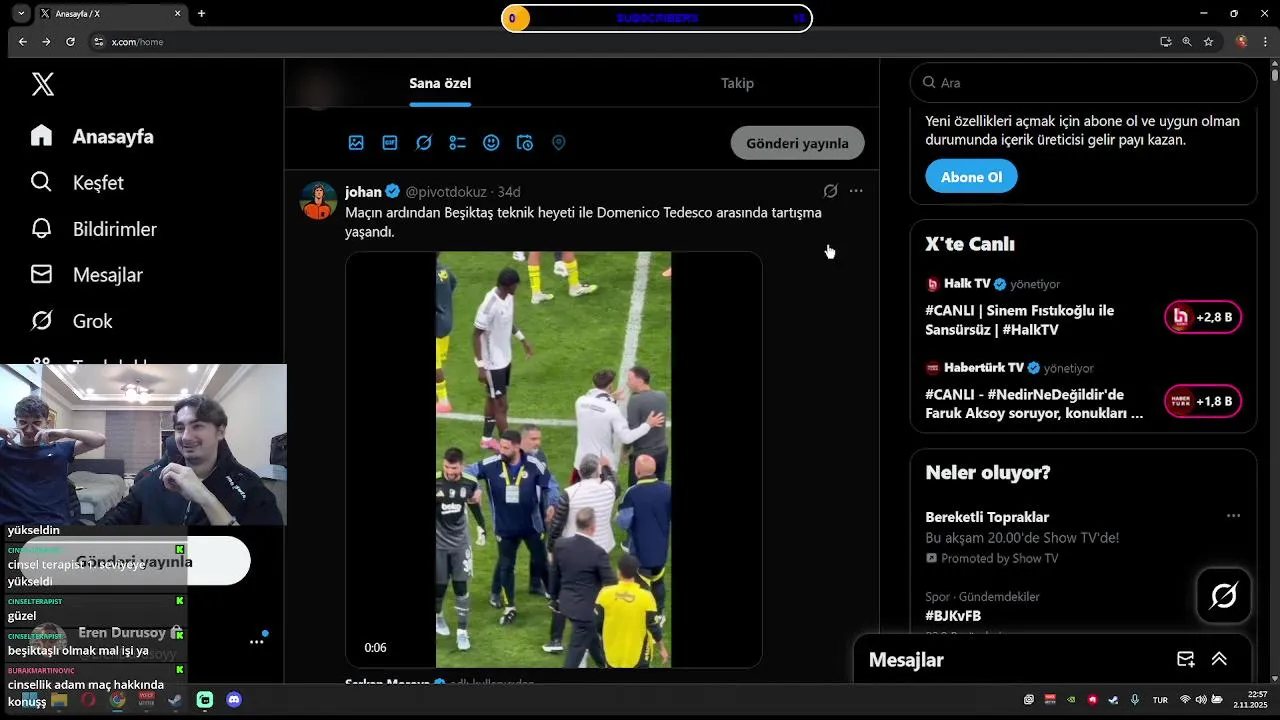
Task: Click the Abone Ol button
Action: click(x=971, y=177)
